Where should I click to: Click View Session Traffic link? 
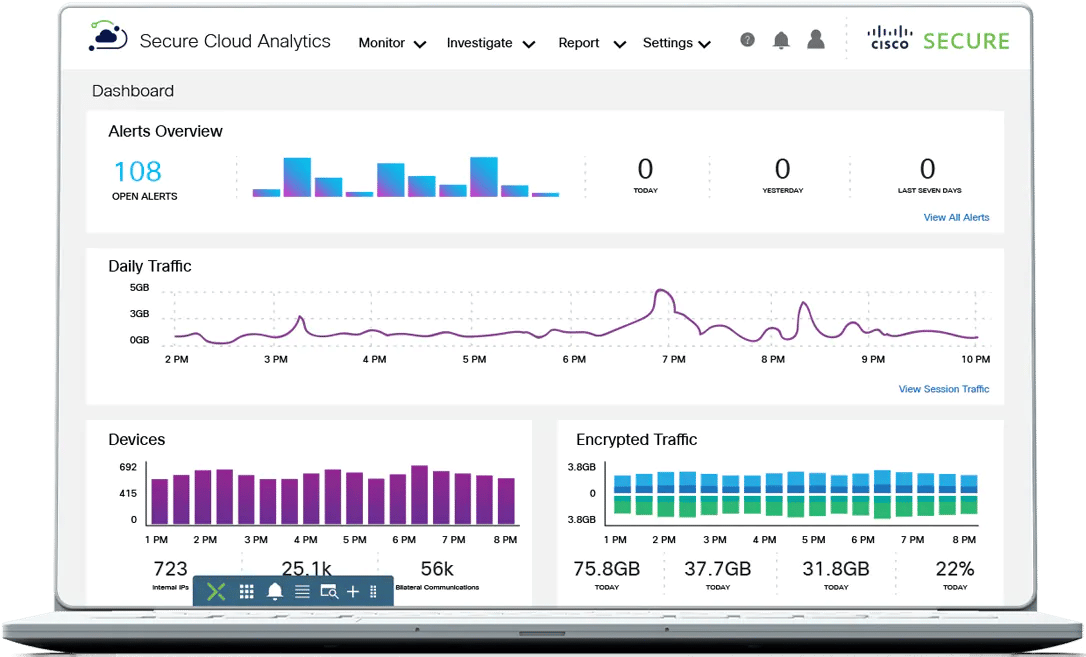(x=943, y=389)
